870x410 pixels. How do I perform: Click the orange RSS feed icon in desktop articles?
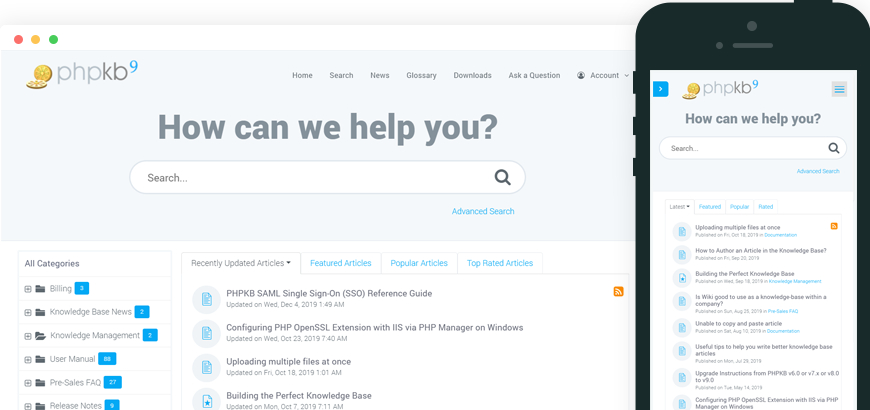[618, 292]
